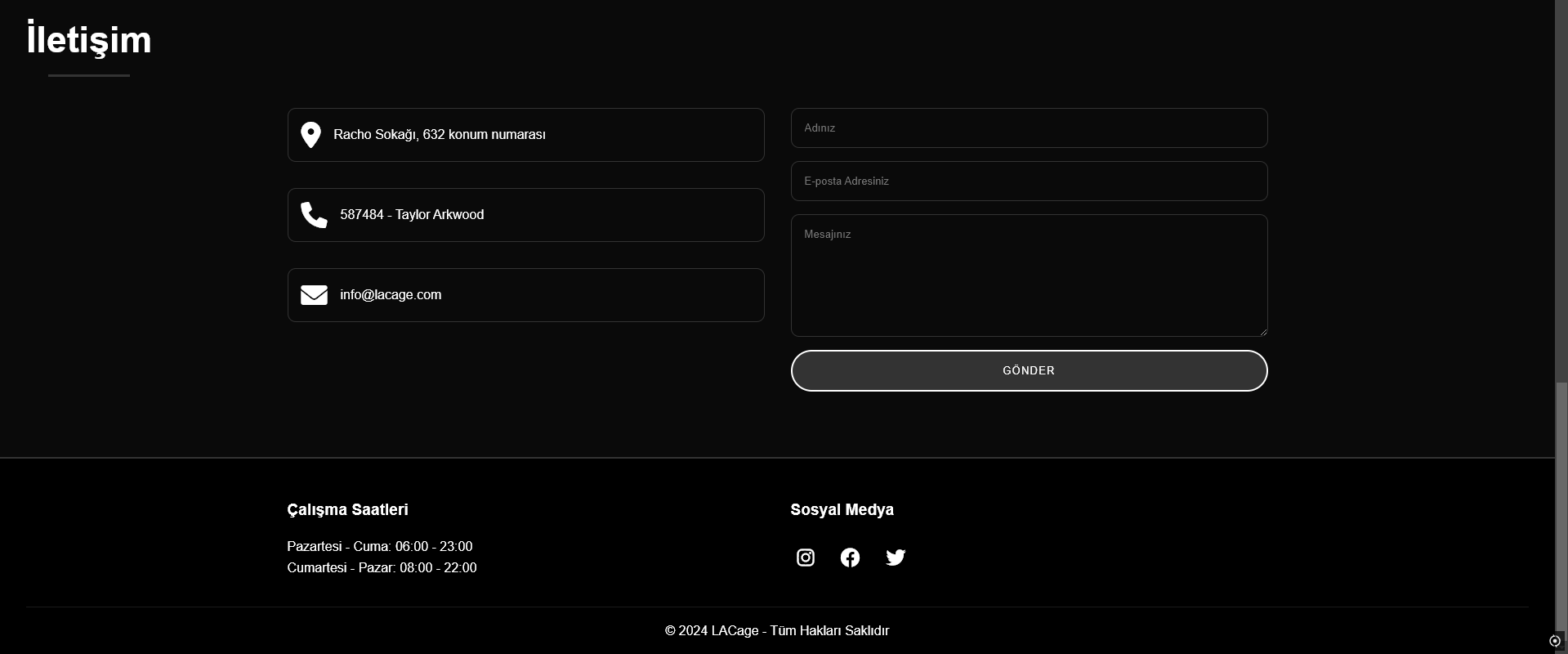Image resolution: width=1568 pixels, height=654 pixels.
Task: Click the E-posta Adresiniz input field
Action: (x=1029, y=181)
